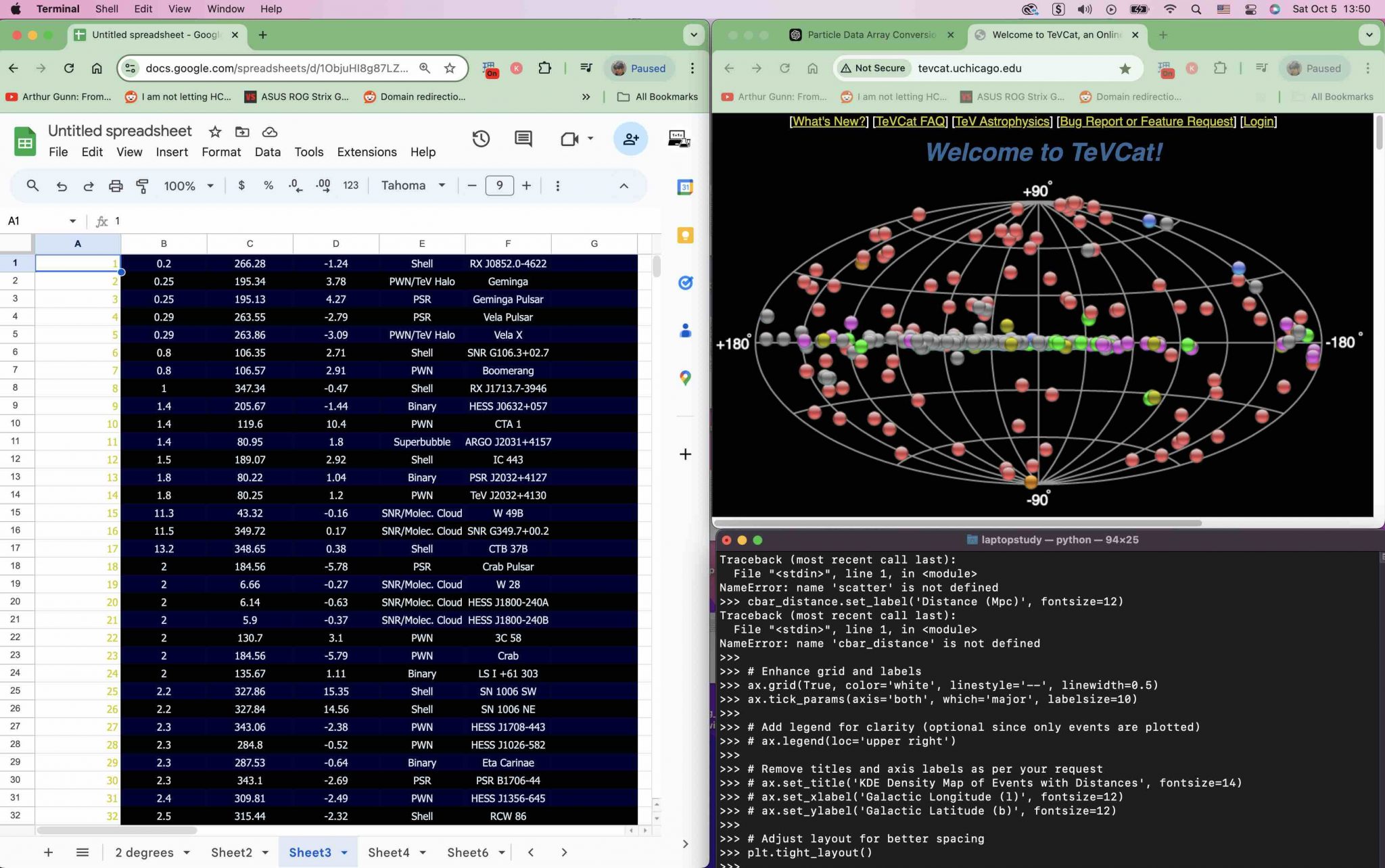This screenshot has width=1385, height=868.
Task: Open the Sheet3 tab dropdown arrow
Action: 344,852
